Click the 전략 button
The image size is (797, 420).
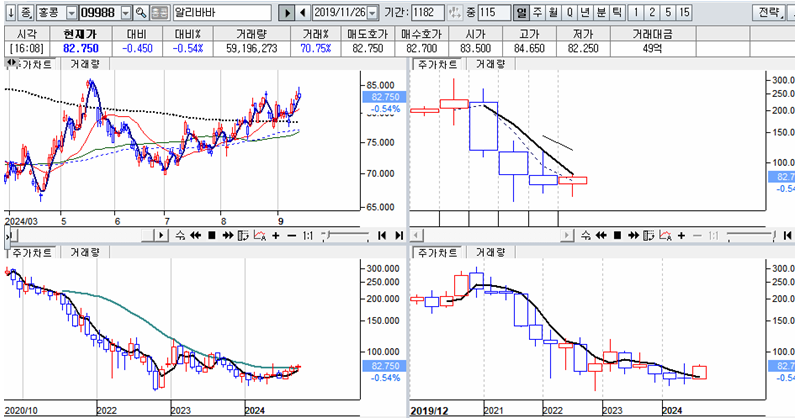tap(767, 13)
